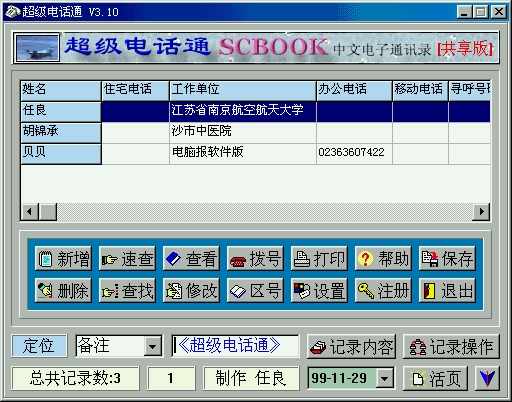512x402 pixels.
Task: Click the 记录内容 button
Action: 351,347
